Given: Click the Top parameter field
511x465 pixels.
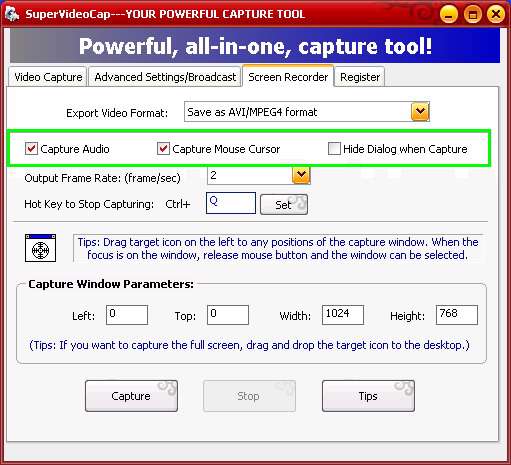Looking at the screenshot, I should point(228,315).
